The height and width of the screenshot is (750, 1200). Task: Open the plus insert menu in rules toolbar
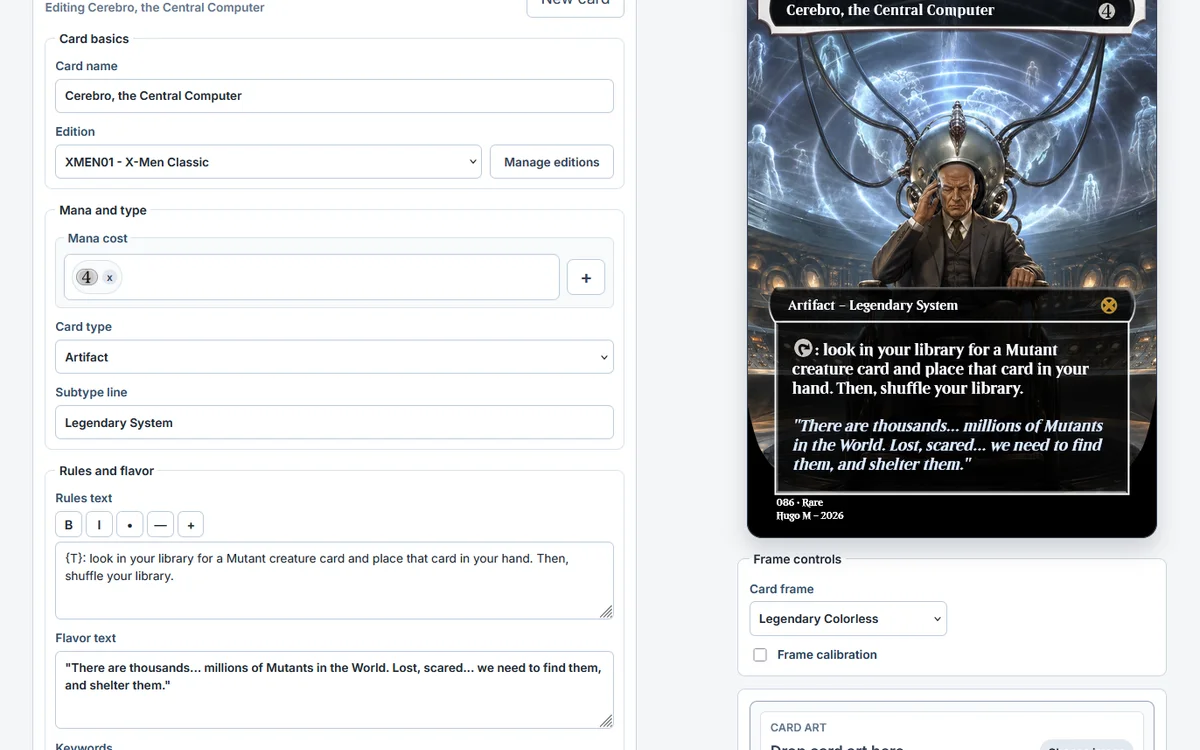tap(191, 524)
